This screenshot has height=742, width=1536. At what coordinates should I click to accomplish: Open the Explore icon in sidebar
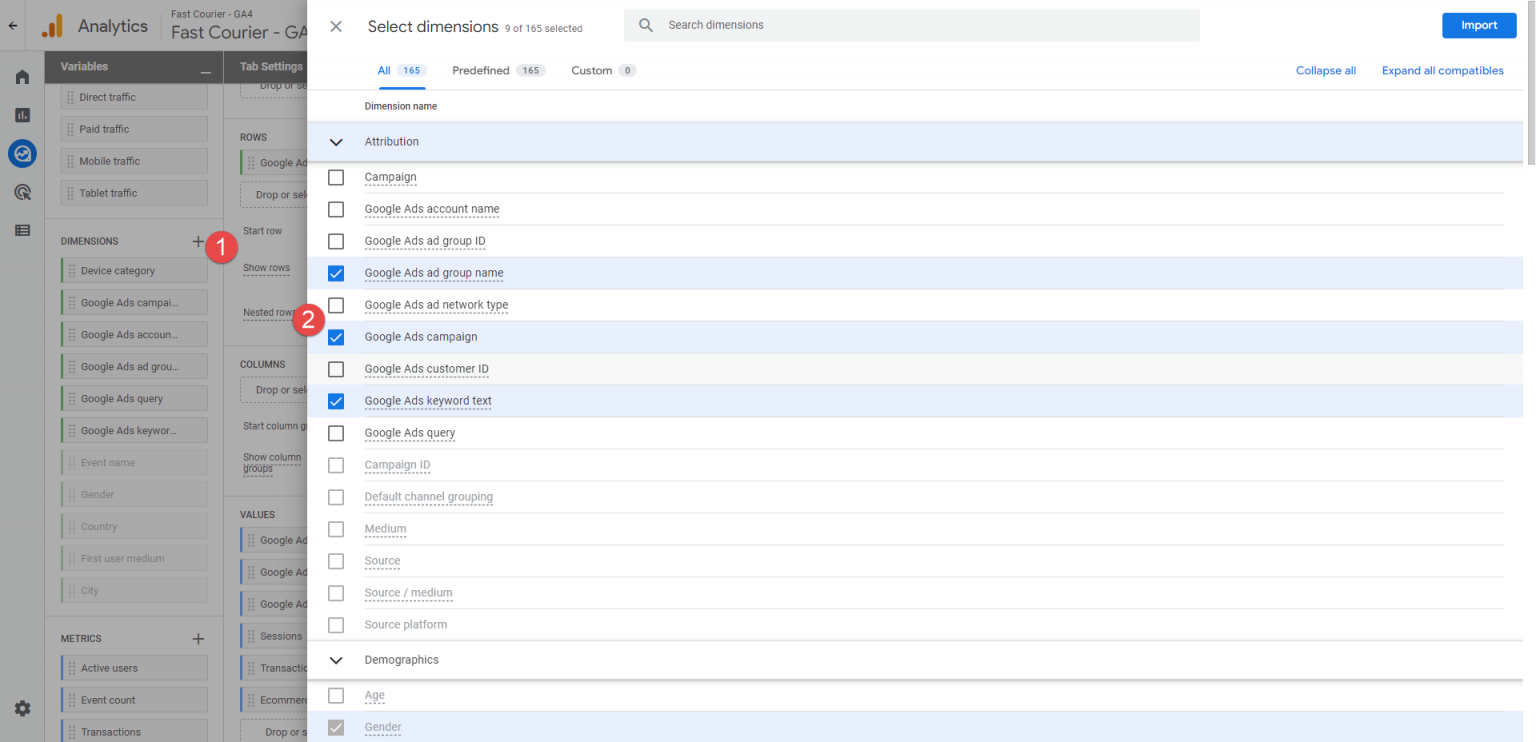click(x=22, y=154)
